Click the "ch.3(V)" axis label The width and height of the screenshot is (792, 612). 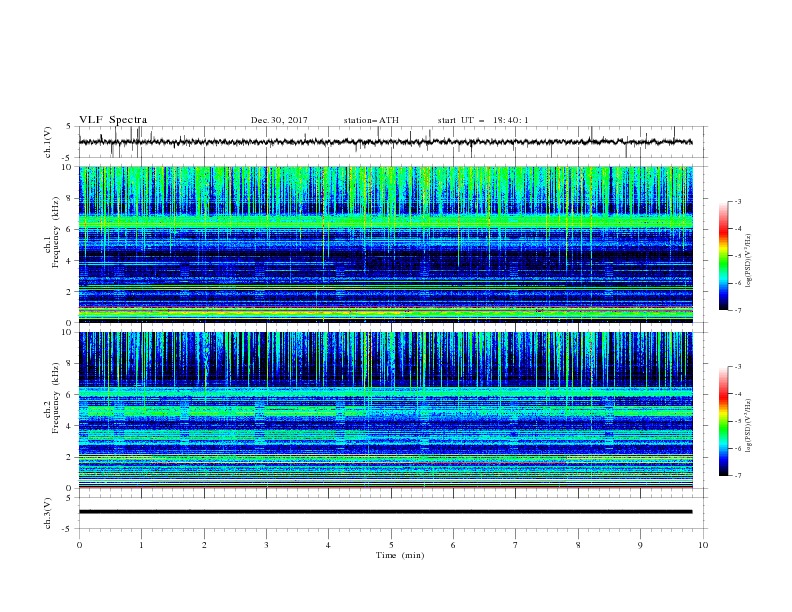click(48, 513)
